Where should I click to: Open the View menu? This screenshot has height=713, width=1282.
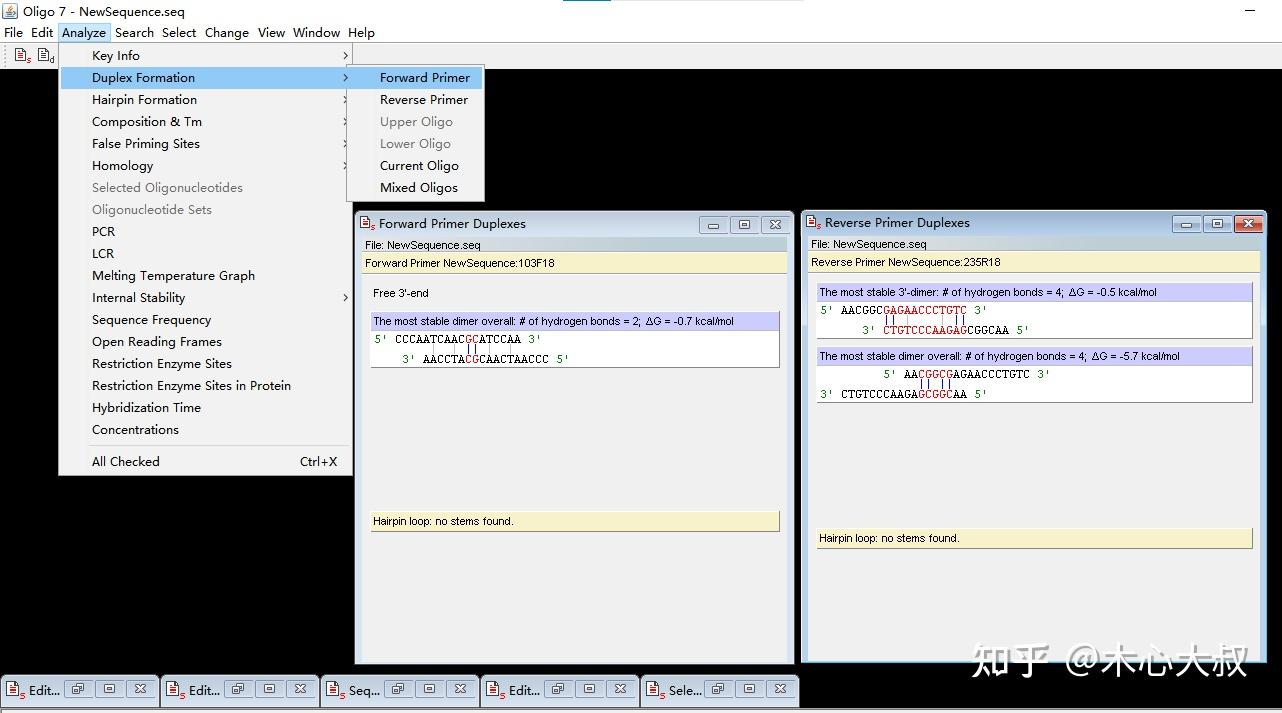tap(272, 33)
